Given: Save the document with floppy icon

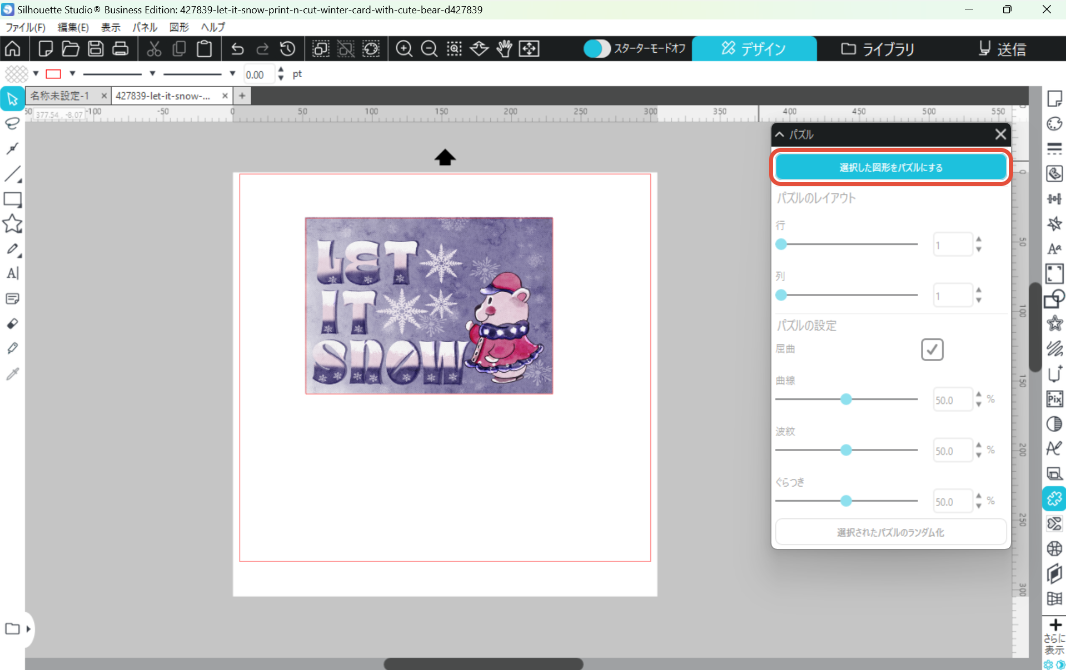Looking at the screenshot, I should [96, 49].
